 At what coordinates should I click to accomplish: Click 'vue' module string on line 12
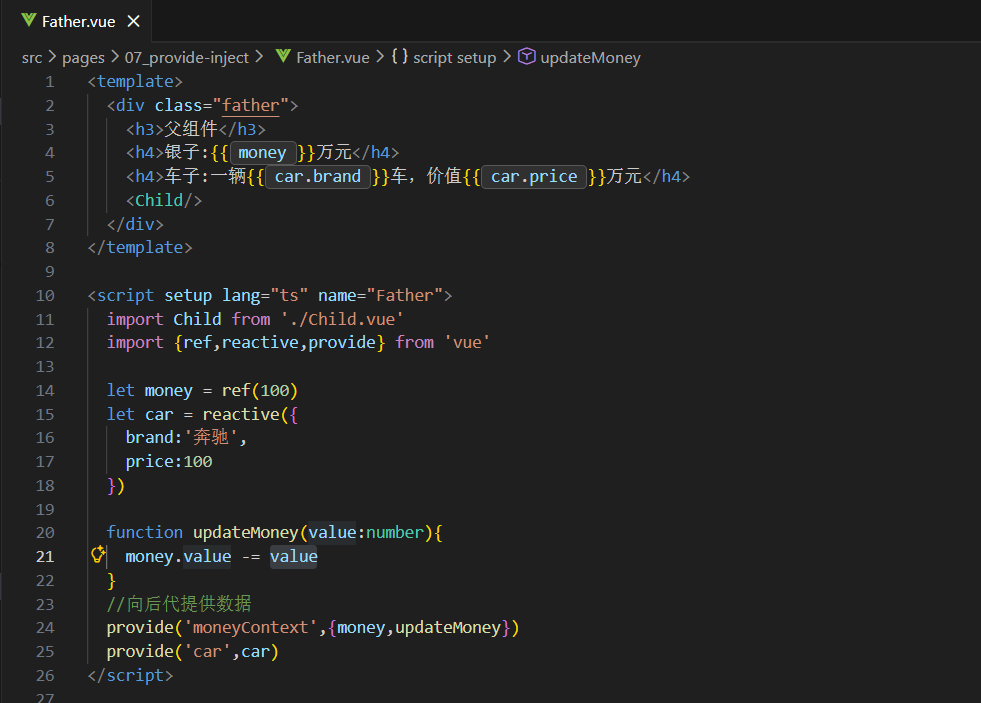[467, 343]
